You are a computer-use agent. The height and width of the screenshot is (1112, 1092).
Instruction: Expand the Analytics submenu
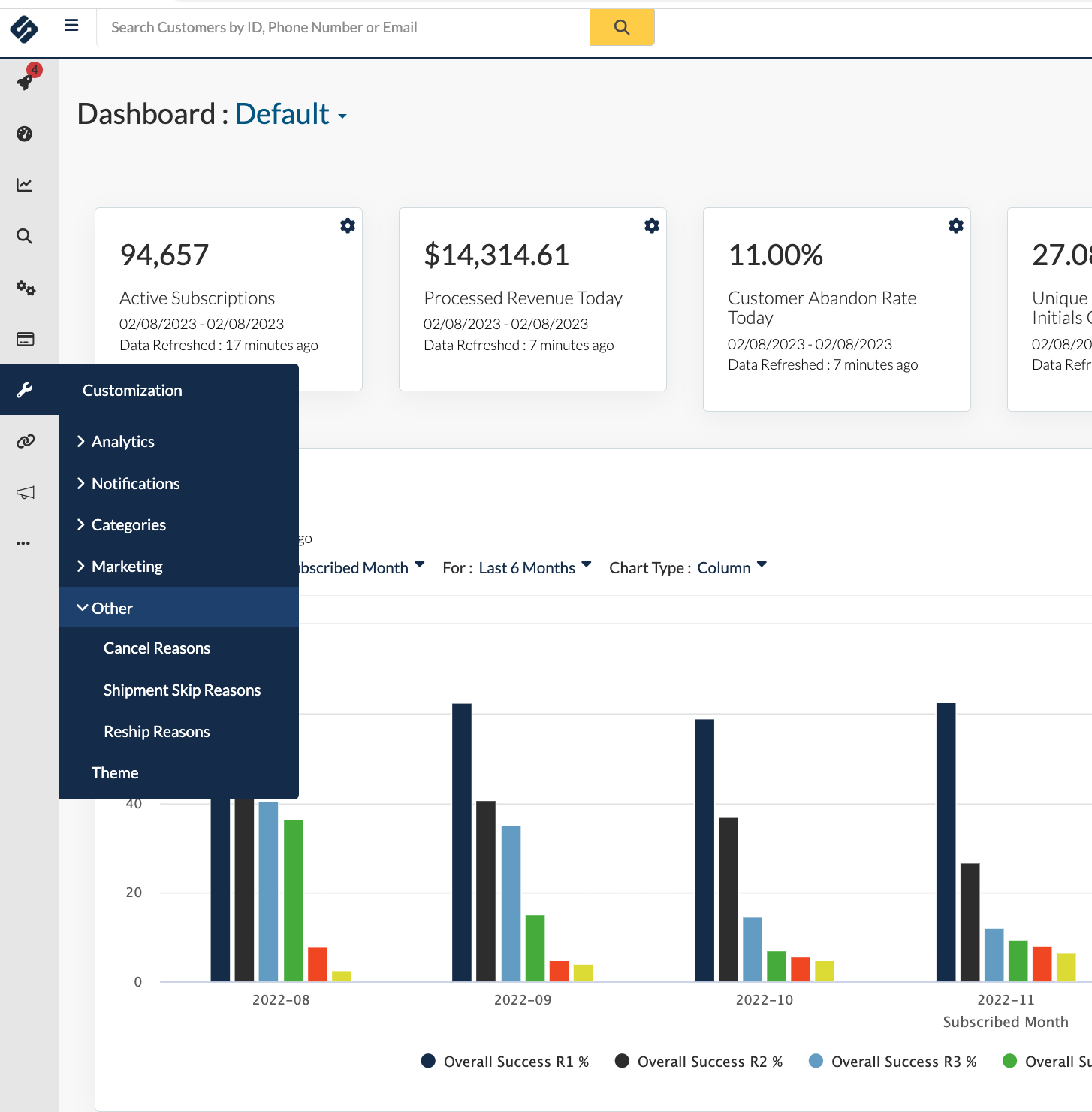[122, 442]
